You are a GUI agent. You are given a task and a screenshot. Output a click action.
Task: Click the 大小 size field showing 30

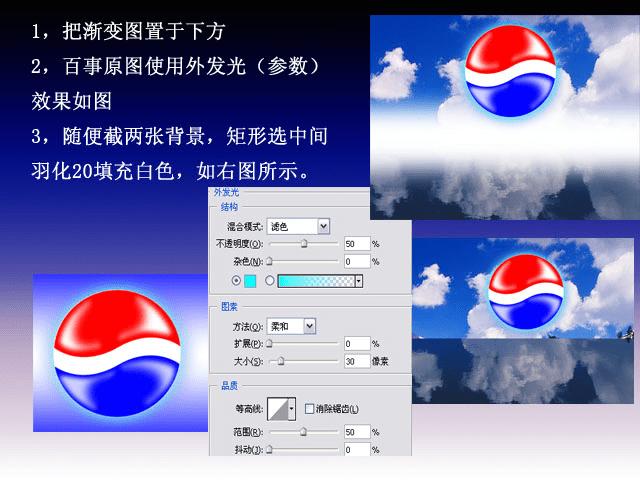click(x=357, y=361)
